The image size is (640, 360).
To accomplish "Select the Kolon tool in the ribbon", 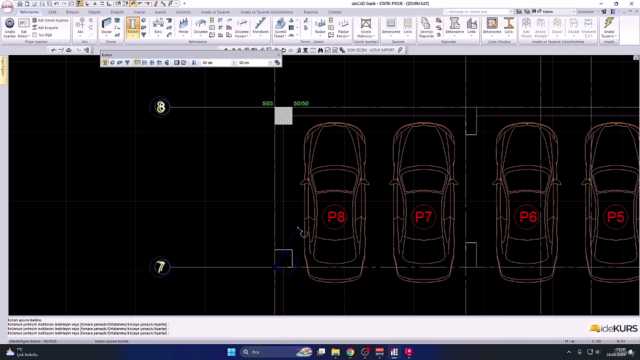I will (x=133, y=26).
